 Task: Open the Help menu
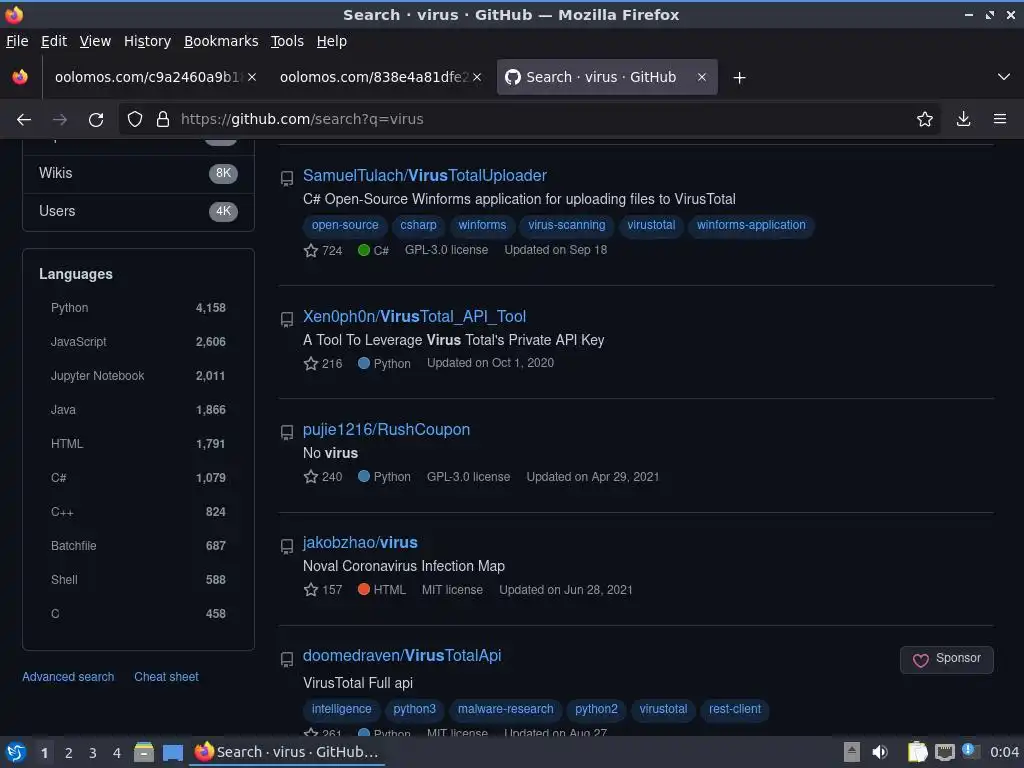point(332,41)
